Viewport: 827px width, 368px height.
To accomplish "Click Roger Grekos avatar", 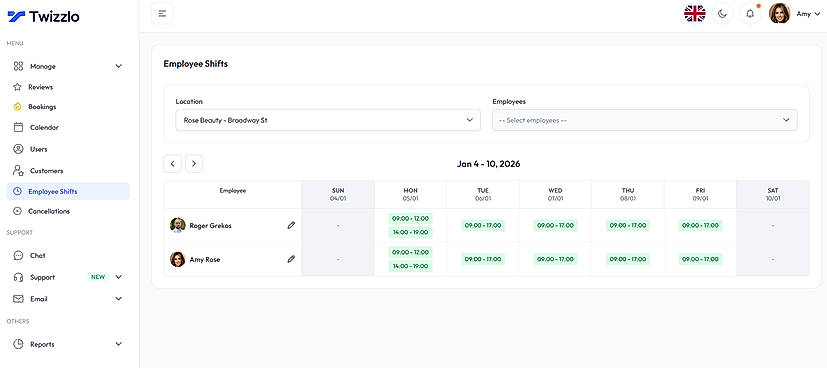I will click(178, 225).
